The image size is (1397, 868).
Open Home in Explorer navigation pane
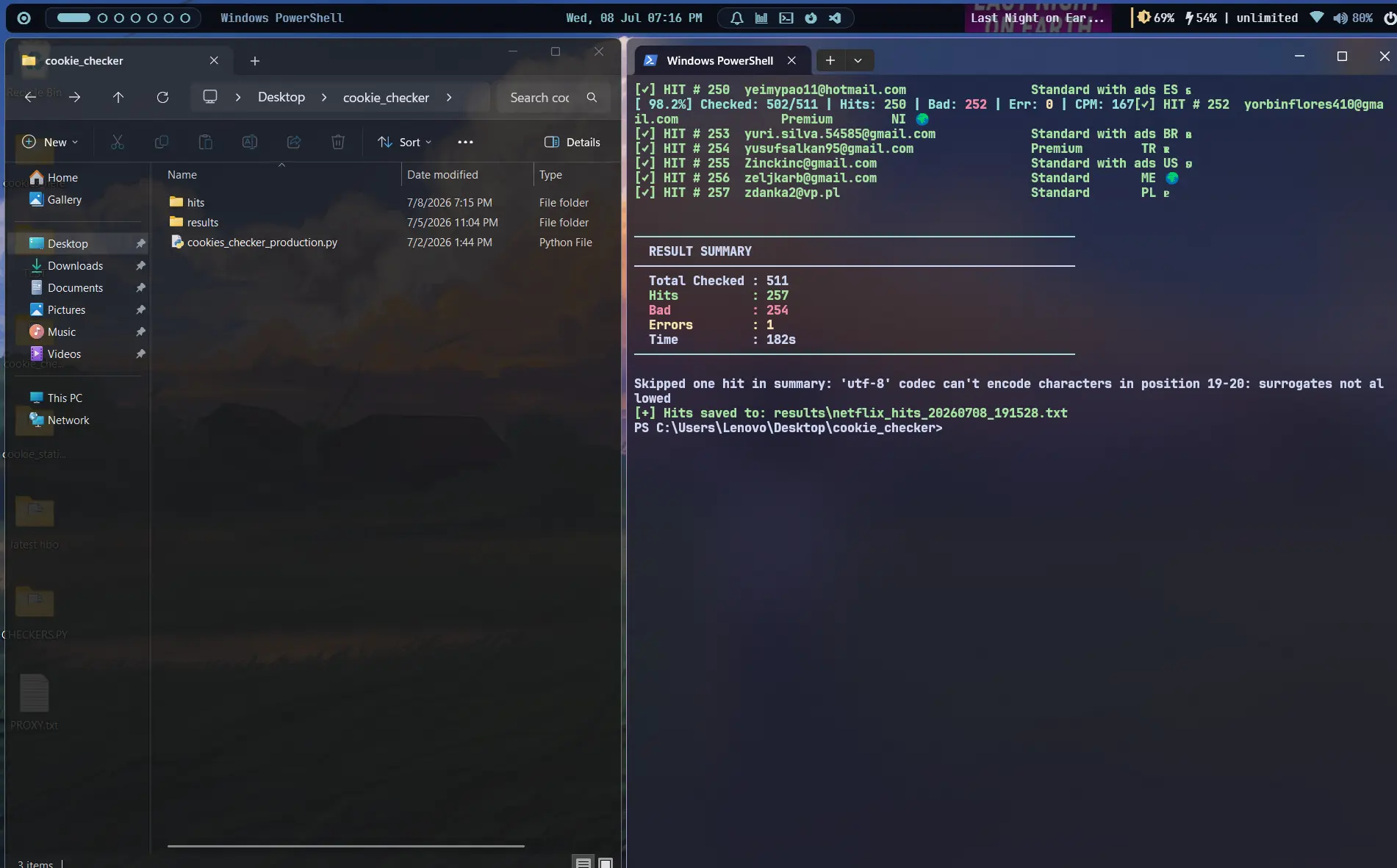coord(76,177)
